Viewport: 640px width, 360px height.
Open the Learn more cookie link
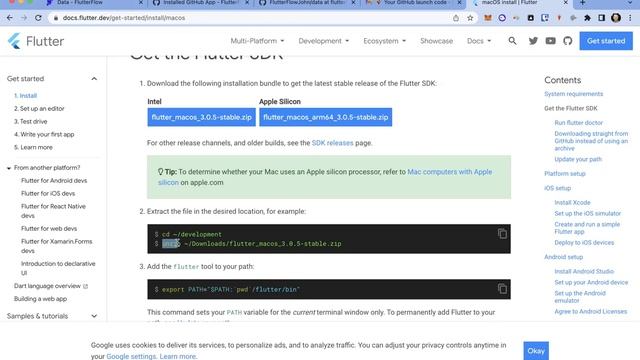[x=178, y=356]
